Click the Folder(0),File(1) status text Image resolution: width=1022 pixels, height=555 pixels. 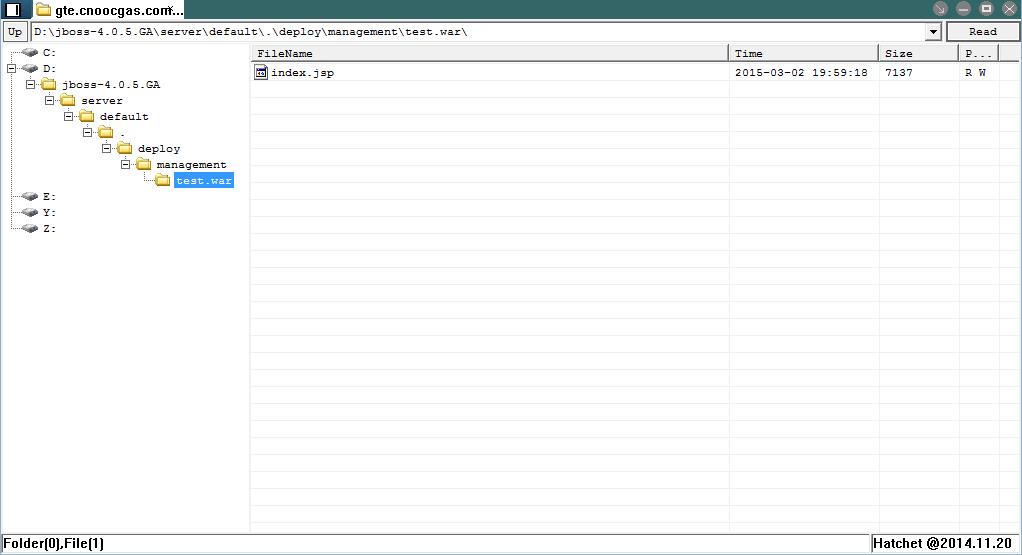[x=53, y=543]
